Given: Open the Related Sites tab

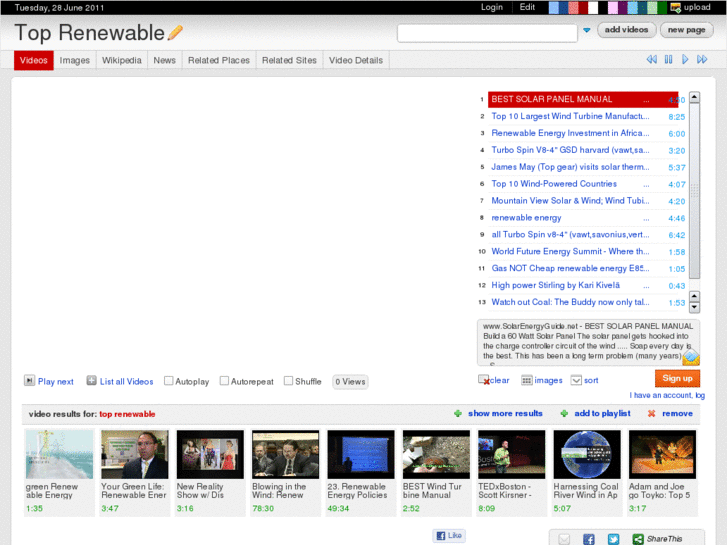Looking at the screenshot, I should 289,60.
